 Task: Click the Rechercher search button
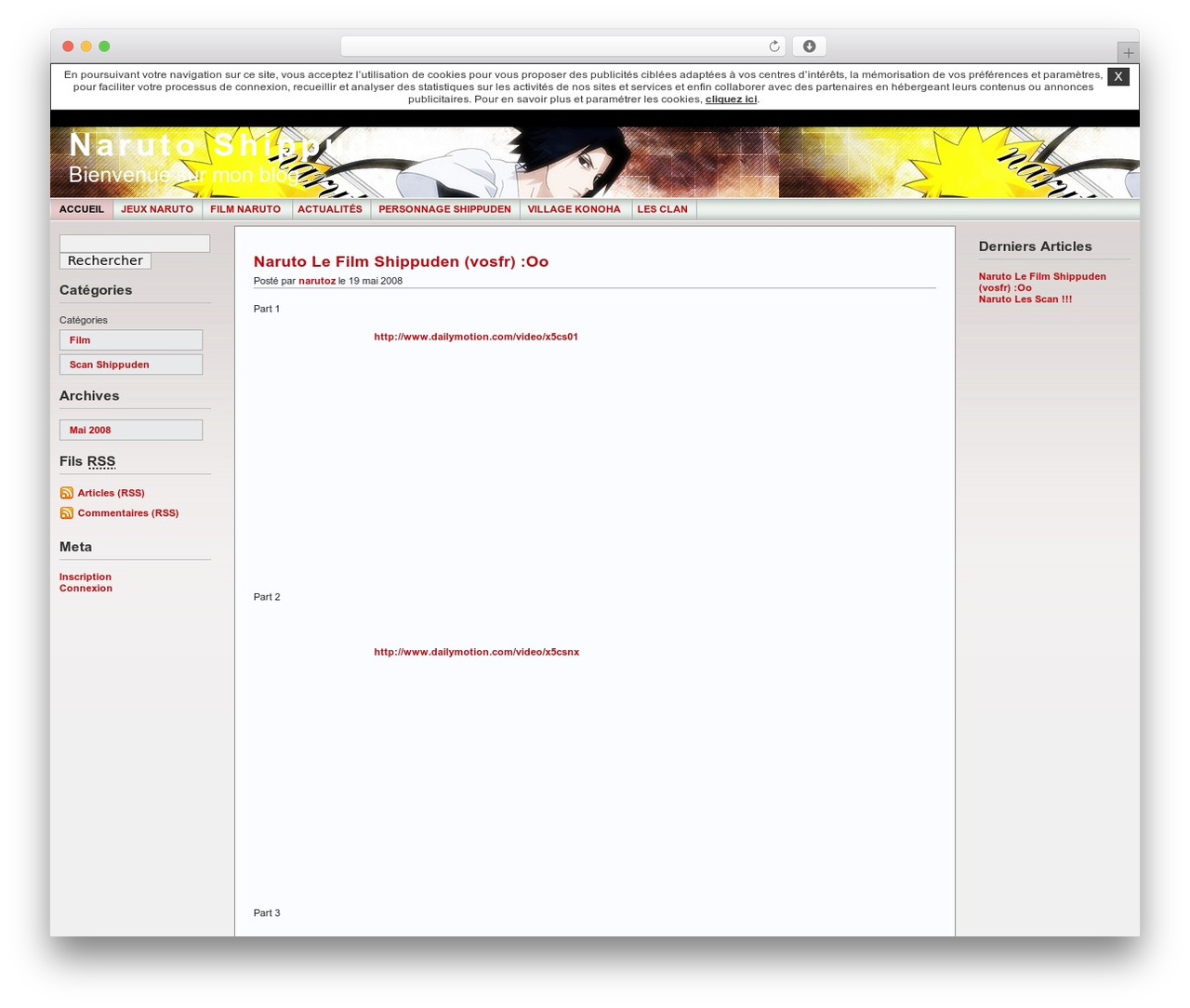point(105,261)
